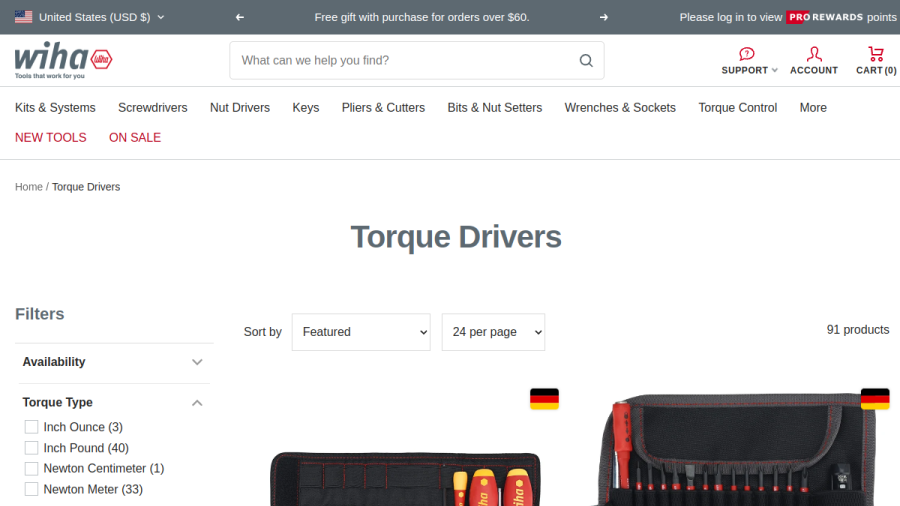Check the Inch Pound (40) filter

point(32,447)
